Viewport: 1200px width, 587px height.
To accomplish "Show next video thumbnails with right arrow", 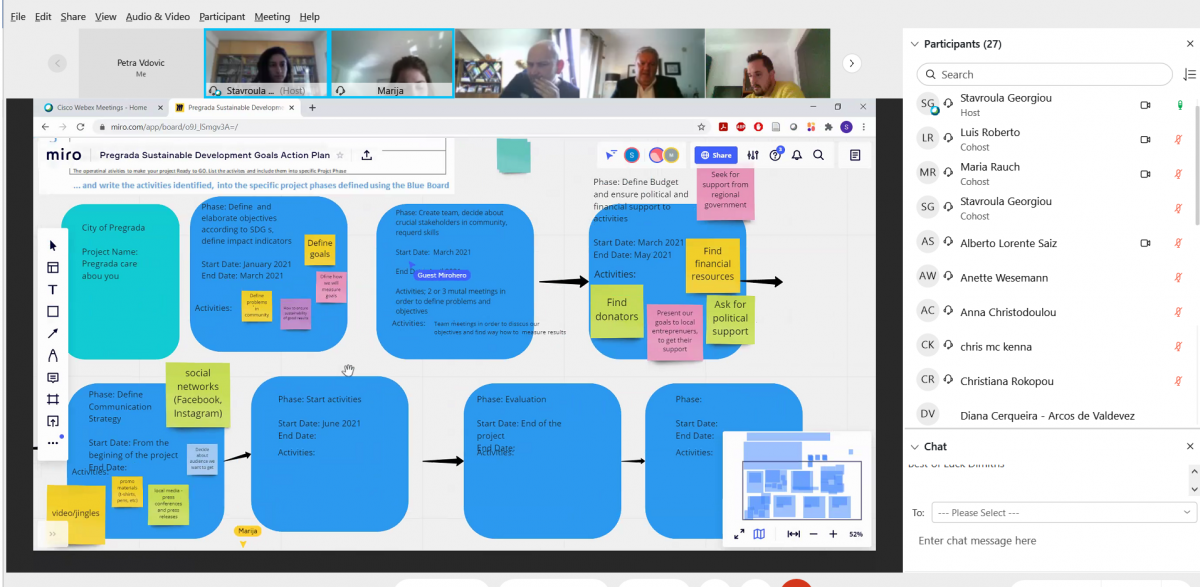I will (x=852, y=63).
